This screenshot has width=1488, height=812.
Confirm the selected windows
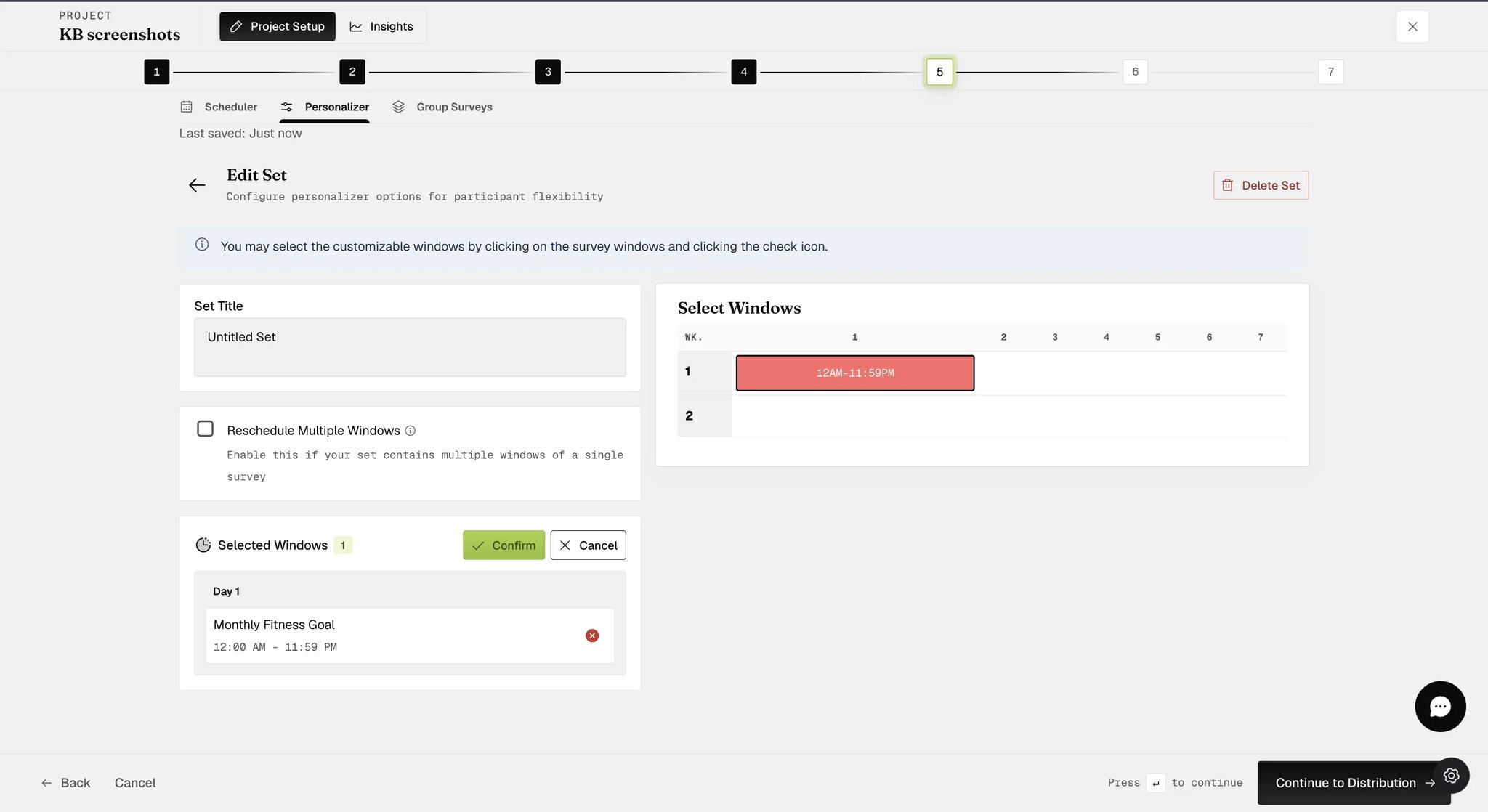pos(504,545)
